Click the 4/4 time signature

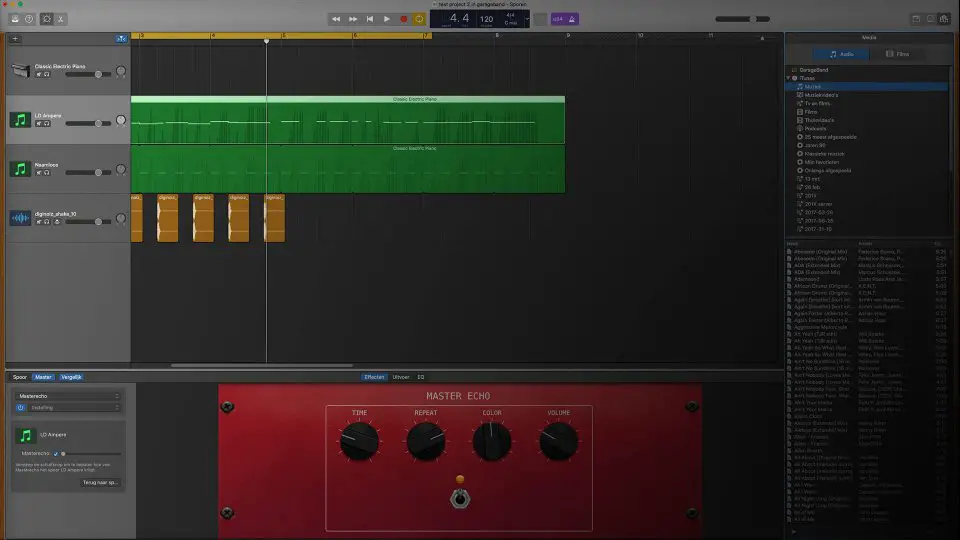pyautogui.click(x=511, y=15)
